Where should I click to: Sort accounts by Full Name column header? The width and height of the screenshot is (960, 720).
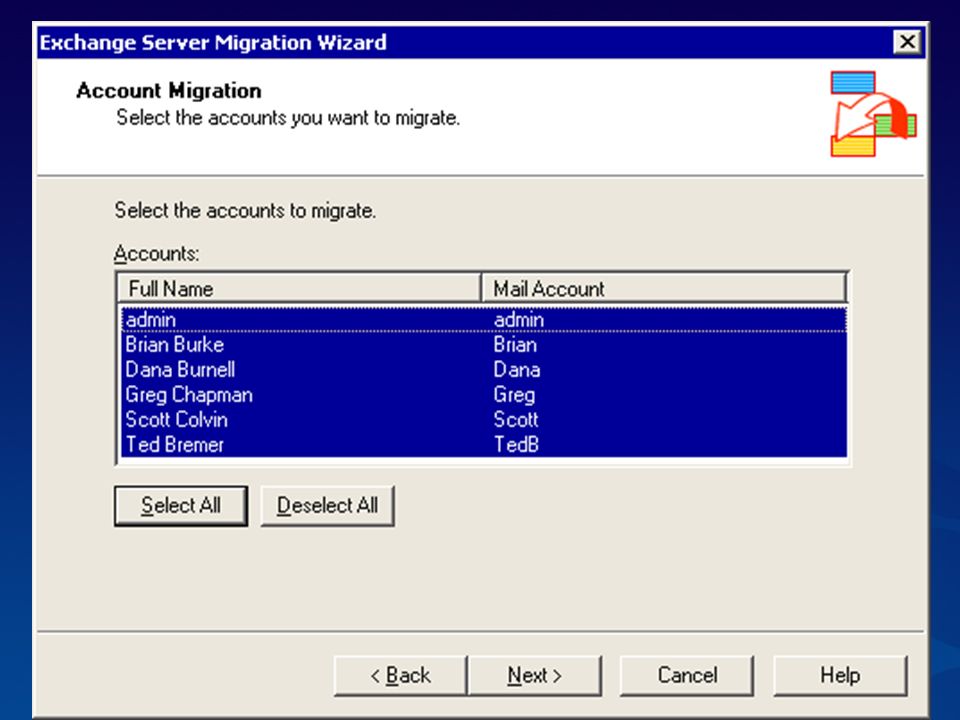tap(299, 288)
